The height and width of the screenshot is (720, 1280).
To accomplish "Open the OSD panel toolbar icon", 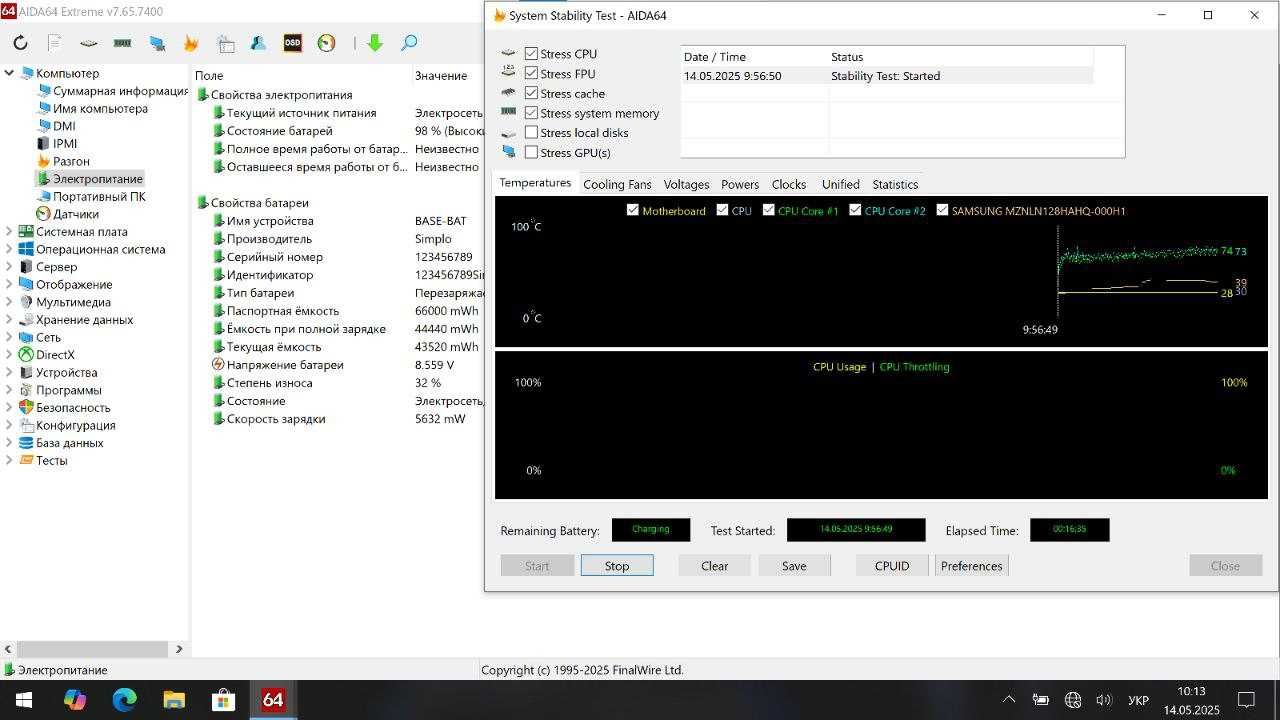I will (x=292, y=43).
